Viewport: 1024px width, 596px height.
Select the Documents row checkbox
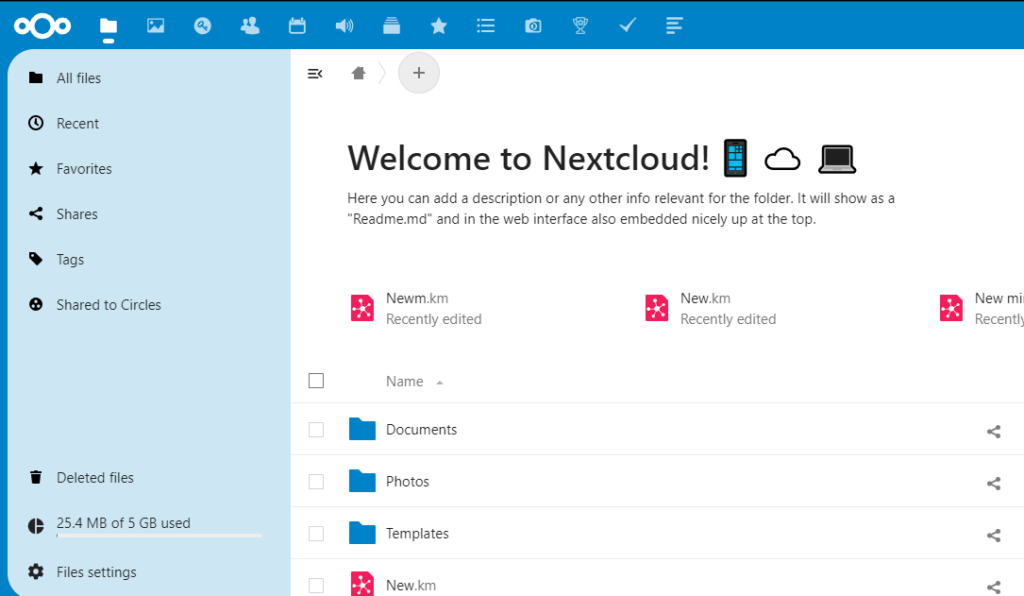coord(316,430)
